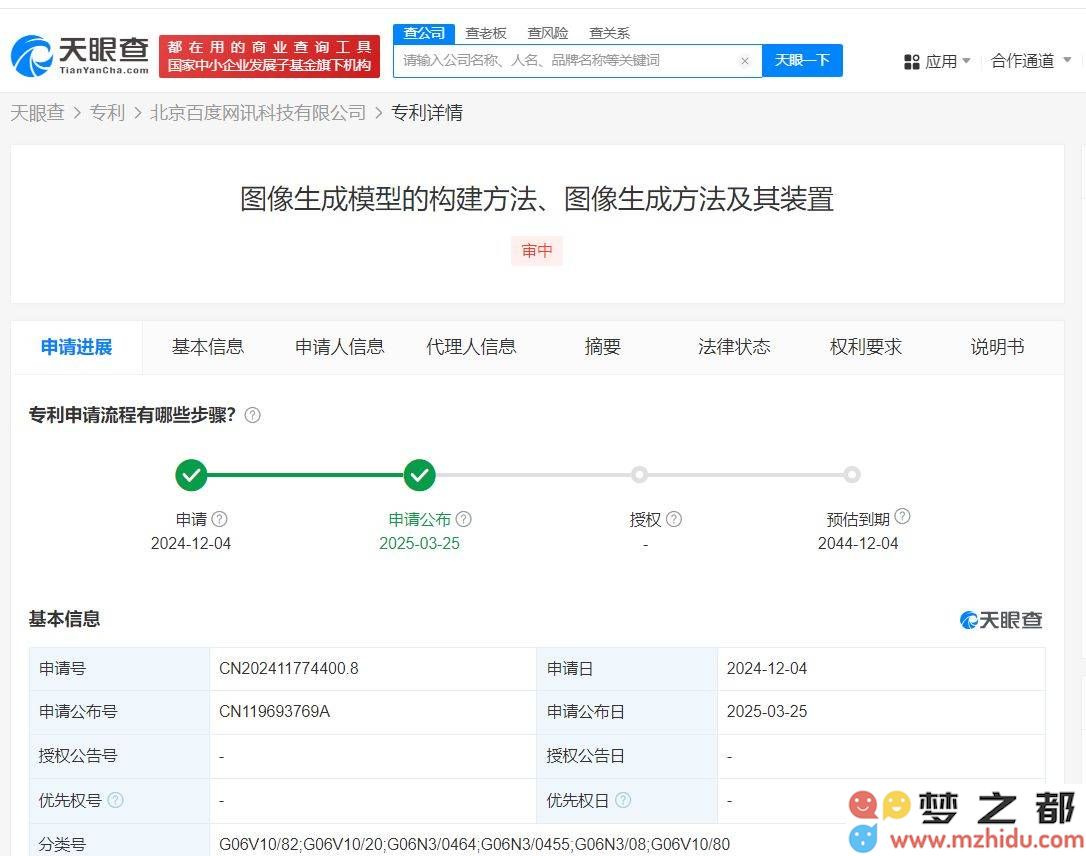The height and width of the screenshot is (856, 1086).
Task: Click the help icon next to 预估到期
Action: click(902, 516)
